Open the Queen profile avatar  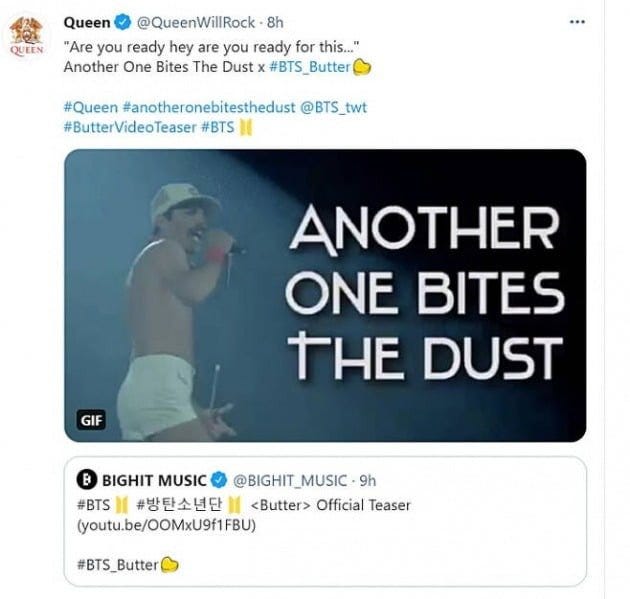click(x=26, y=36)
